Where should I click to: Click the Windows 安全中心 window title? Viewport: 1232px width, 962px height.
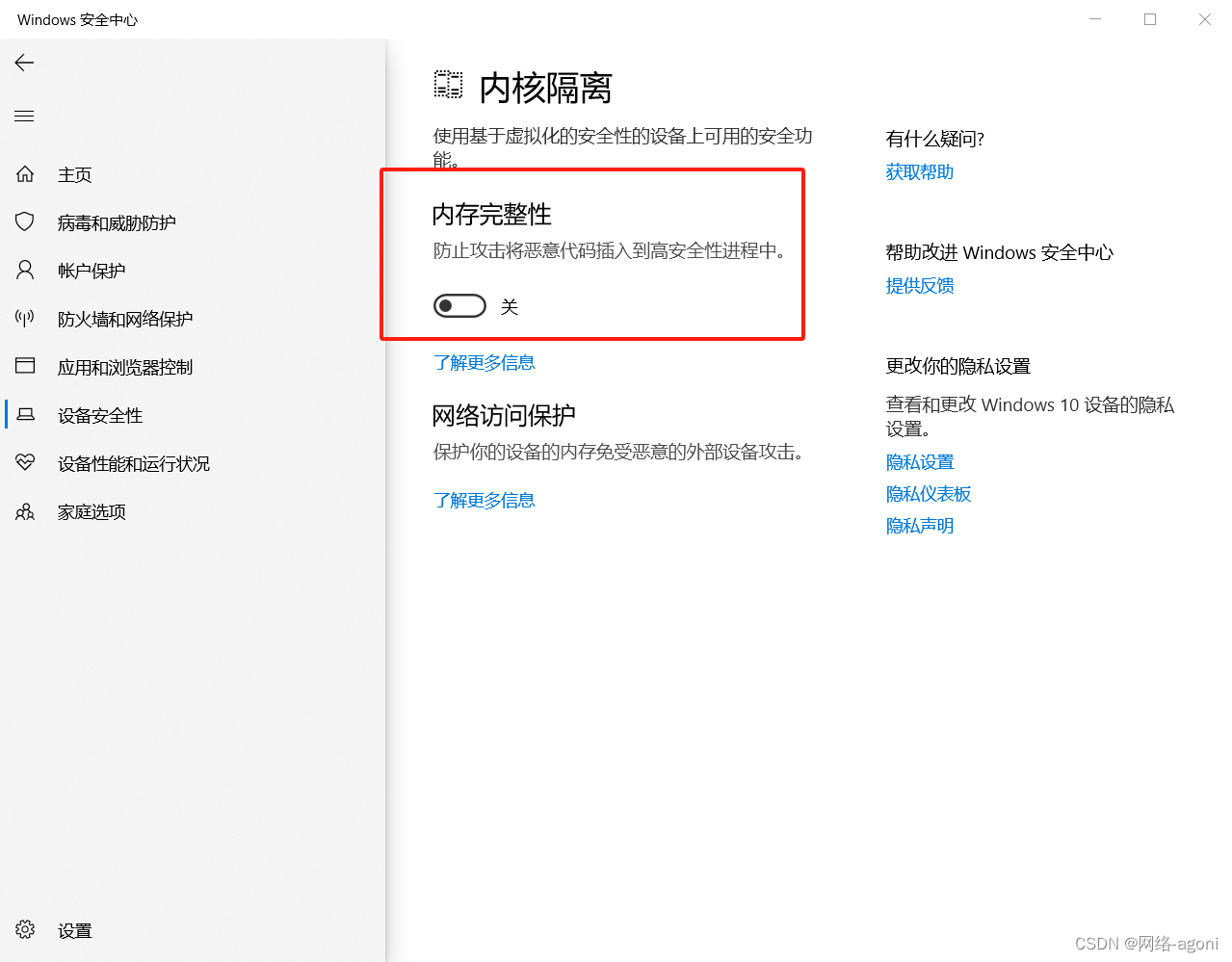click(78, 20)
